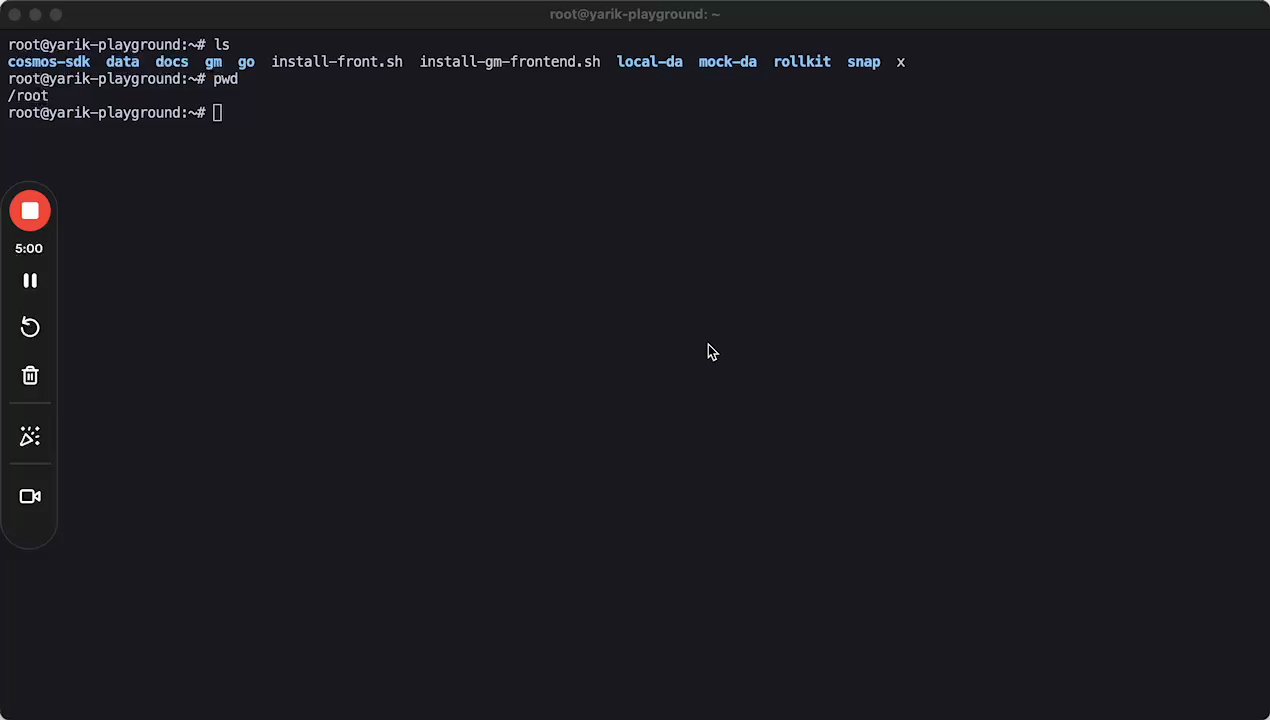
Task: Click the x file name
Action: coord(901,62)
